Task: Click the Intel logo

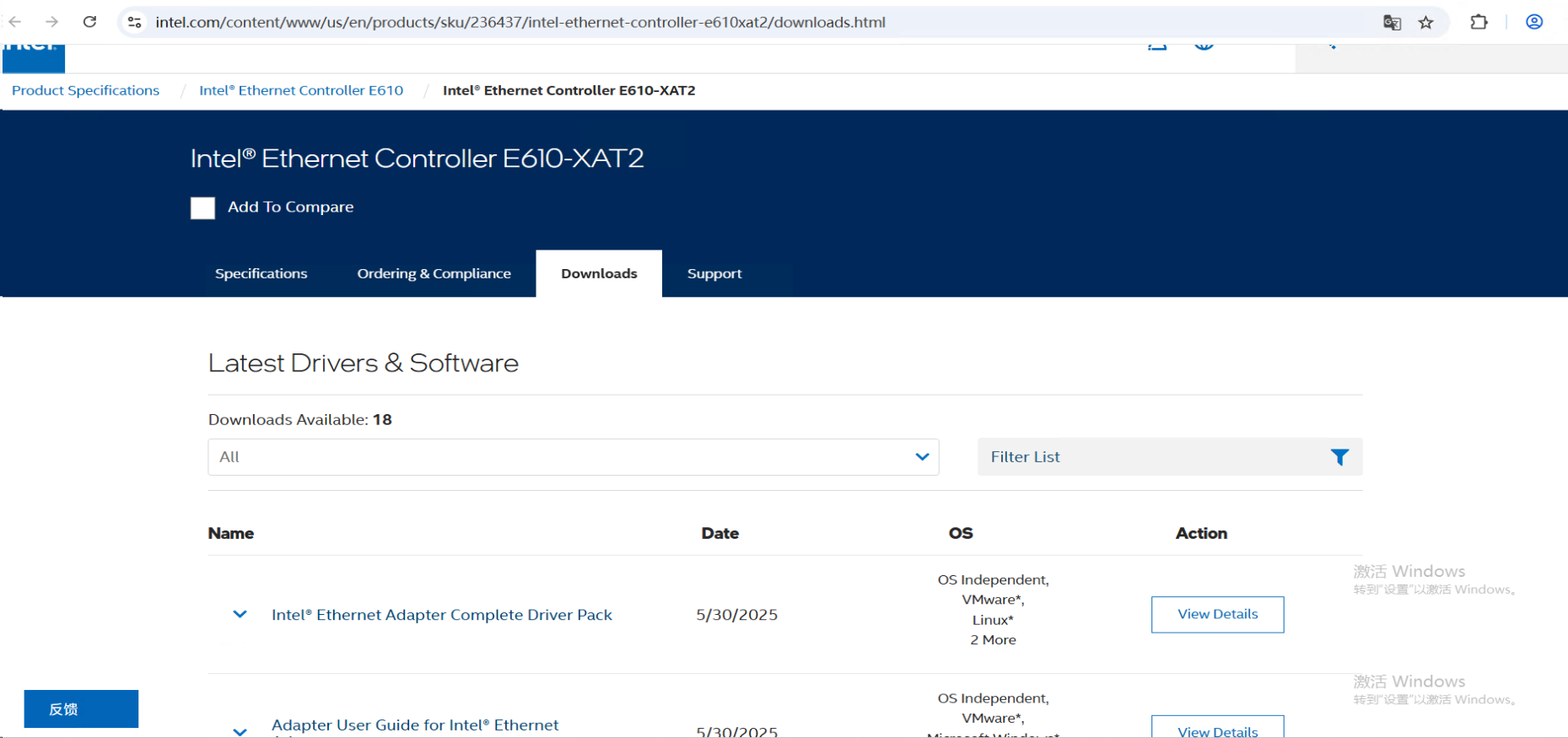Action: (33, 57)
